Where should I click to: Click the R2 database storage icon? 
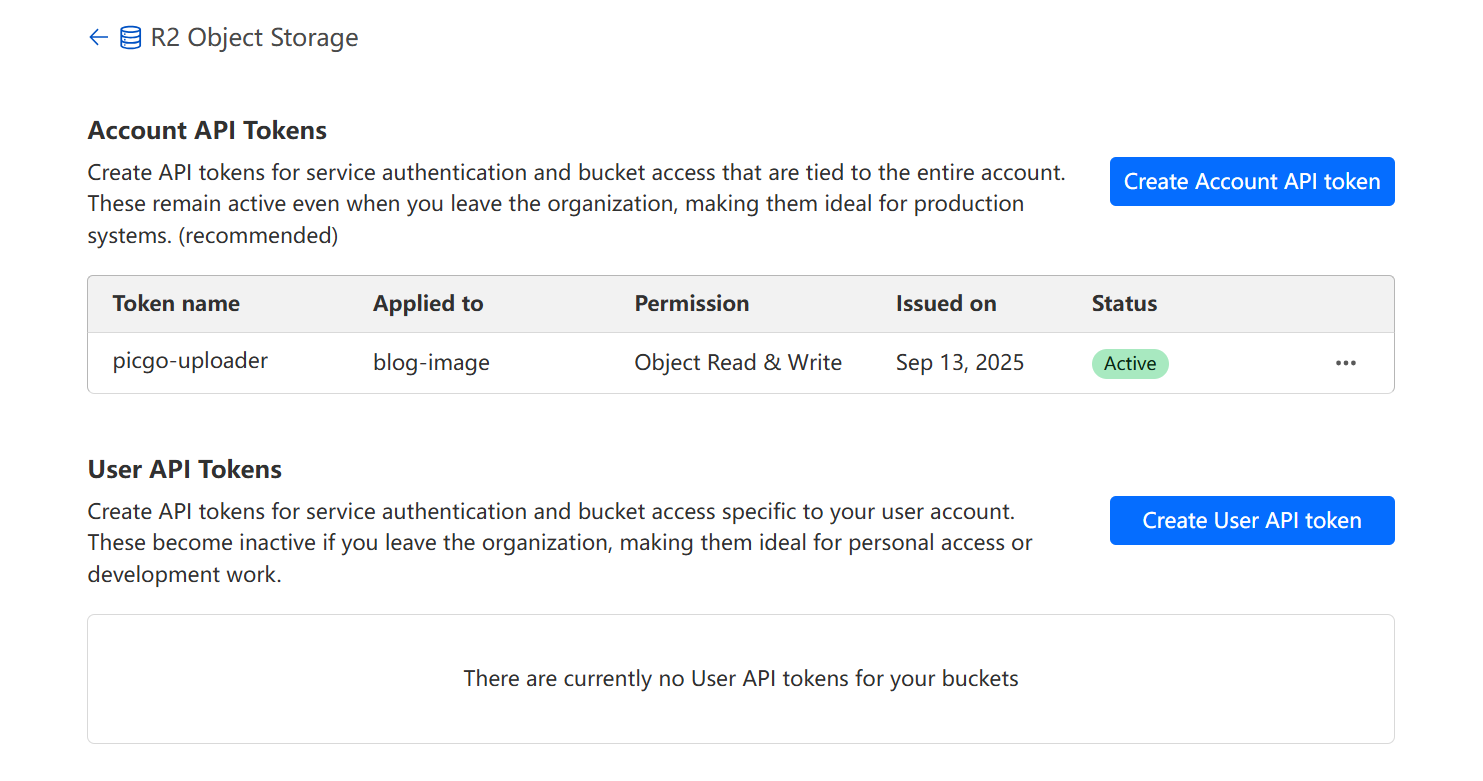(130, 38)
